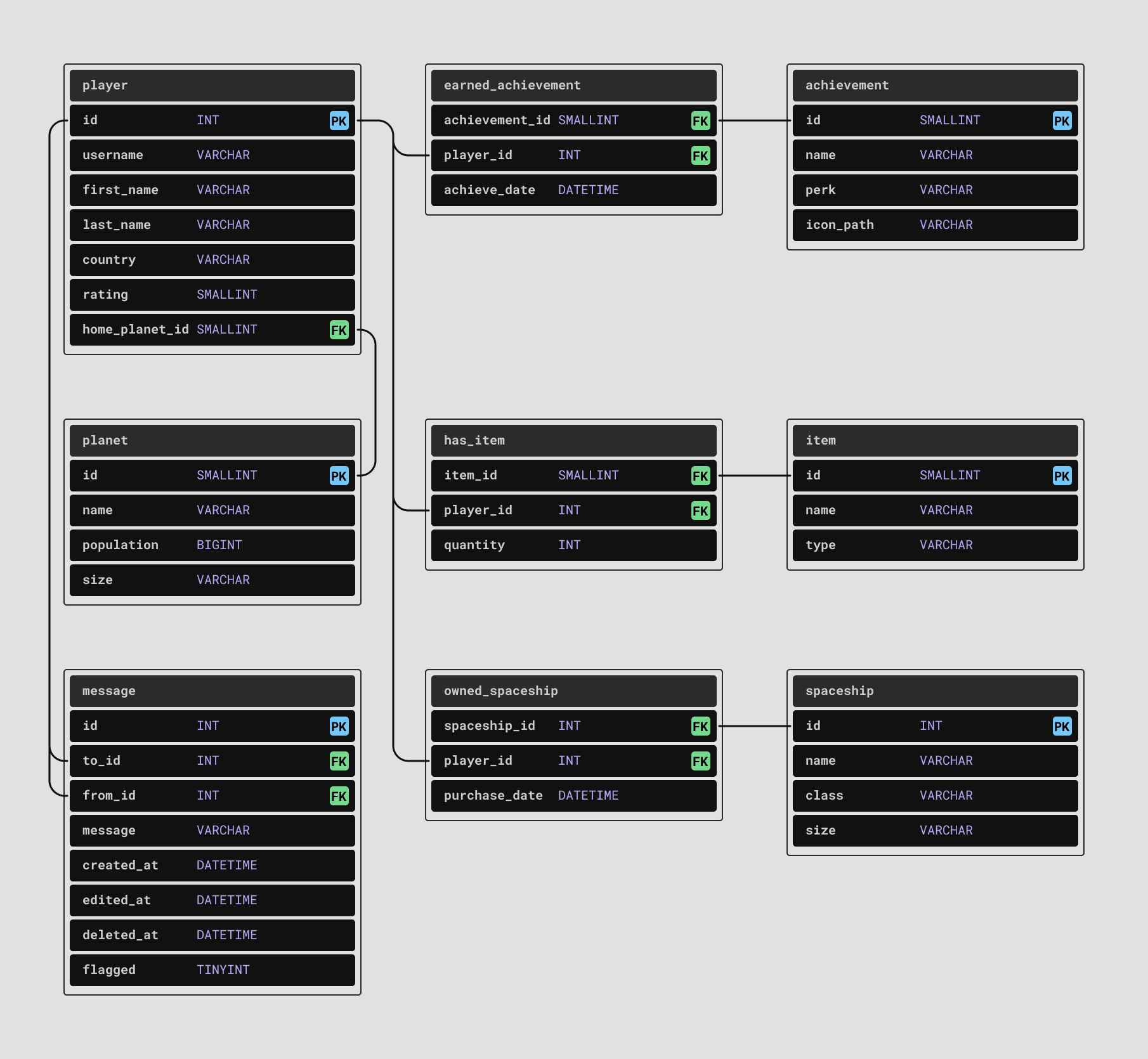Click connector line between item_id and item id
The image size is (1148, 1059).
[x=755, y=476]
